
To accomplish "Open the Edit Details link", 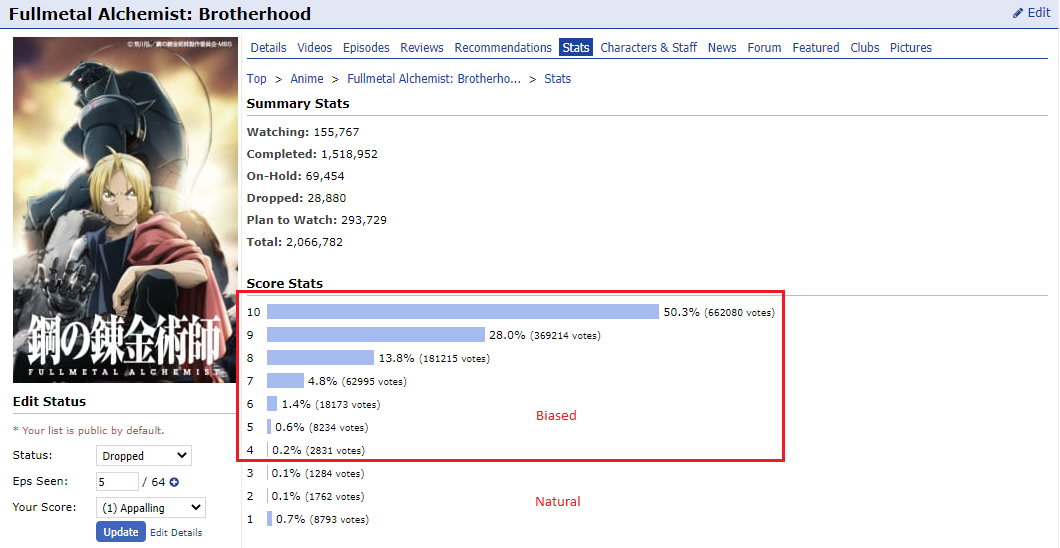I will (x=176, y=532).
